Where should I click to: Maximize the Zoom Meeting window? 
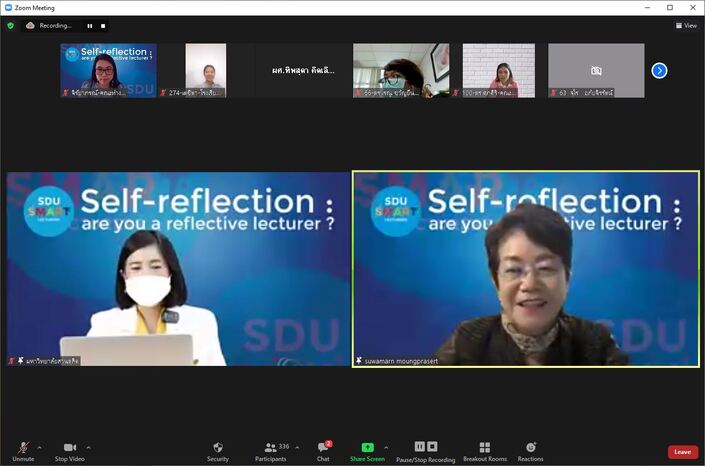click(x=670, y=8)
